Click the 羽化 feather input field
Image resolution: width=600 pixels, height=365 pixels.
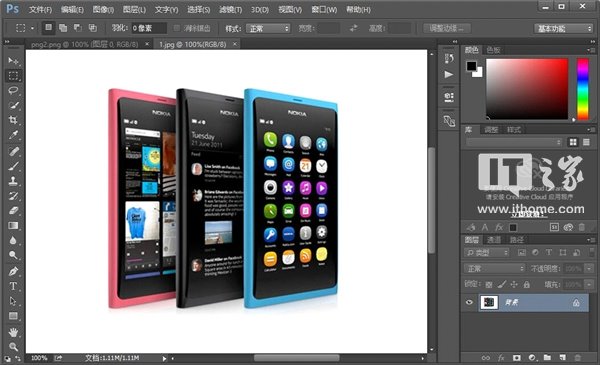point(148,28)
